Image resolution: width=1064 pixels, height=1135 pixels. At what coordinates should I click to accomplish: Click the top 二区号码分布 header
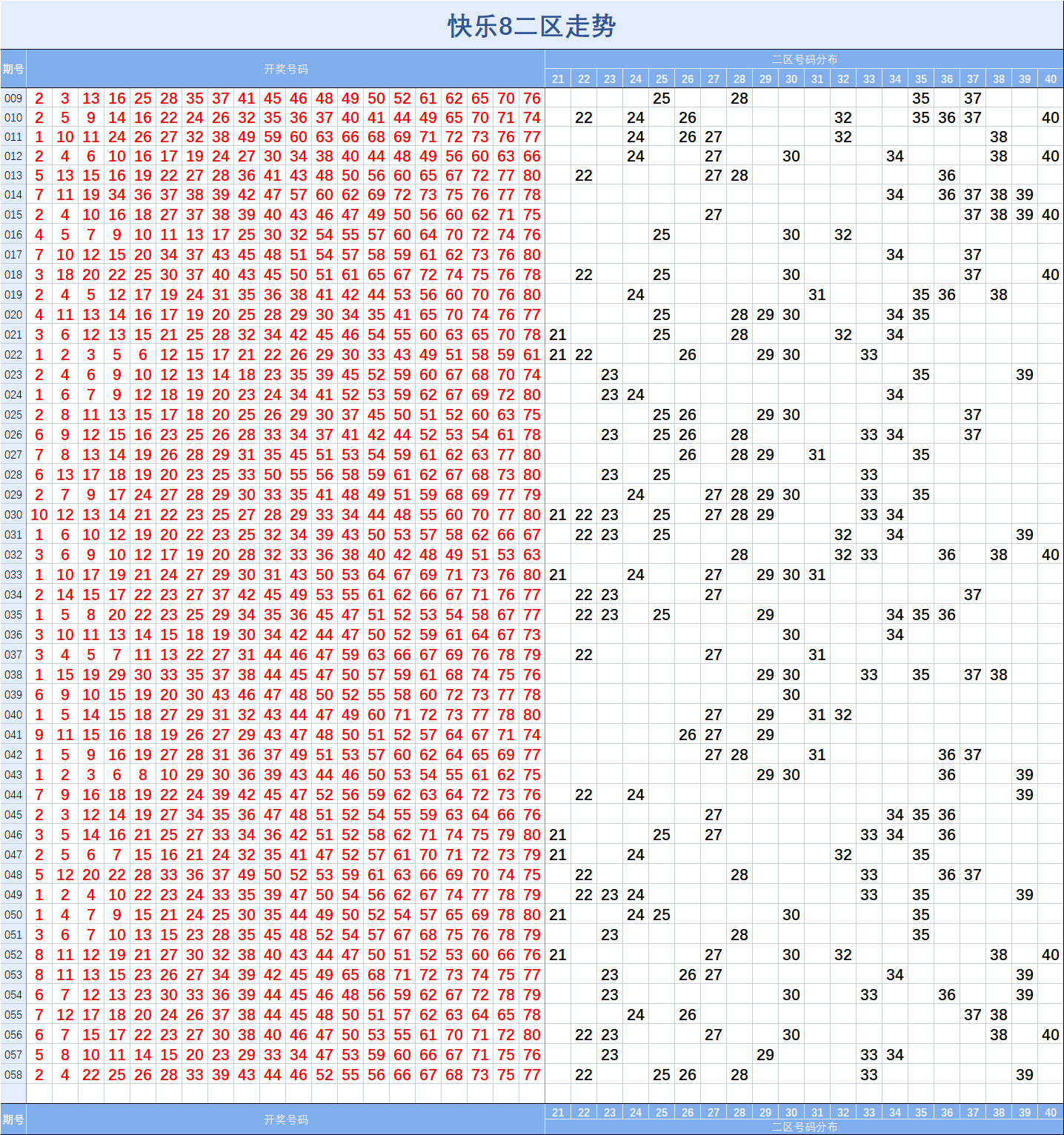click(x=805, y=59)
